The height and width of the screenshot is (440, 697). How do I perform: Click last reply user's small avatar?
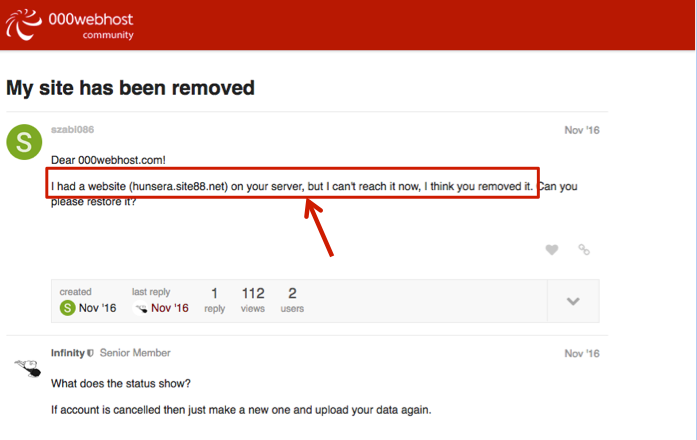[140, 308]
